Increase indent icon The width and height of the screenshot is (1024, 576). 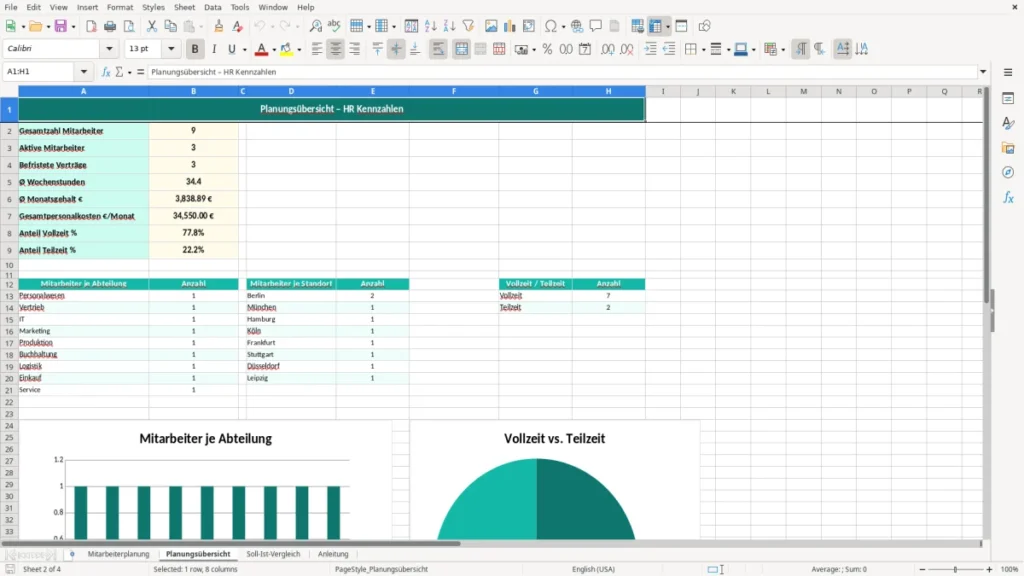click(650, 49)
